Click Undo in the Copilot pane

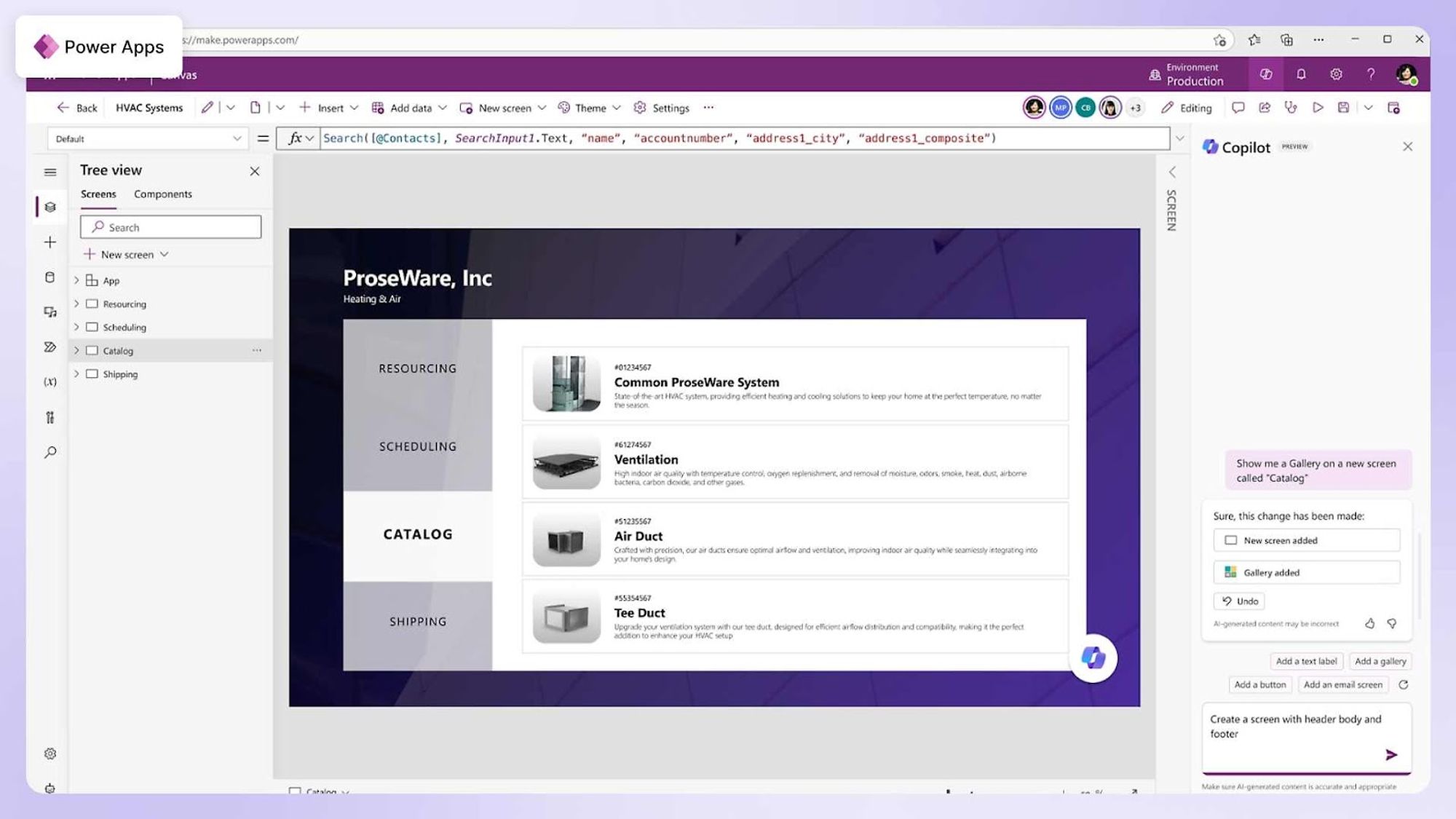click(1239, 601)
